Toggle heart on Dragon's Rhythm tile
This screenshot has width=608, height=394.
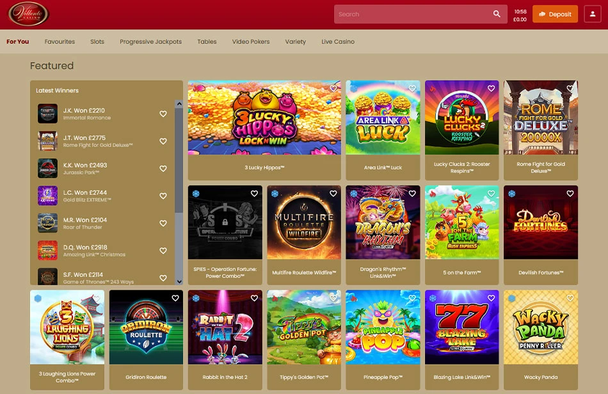pyautogui.click(x=412, y=193)
